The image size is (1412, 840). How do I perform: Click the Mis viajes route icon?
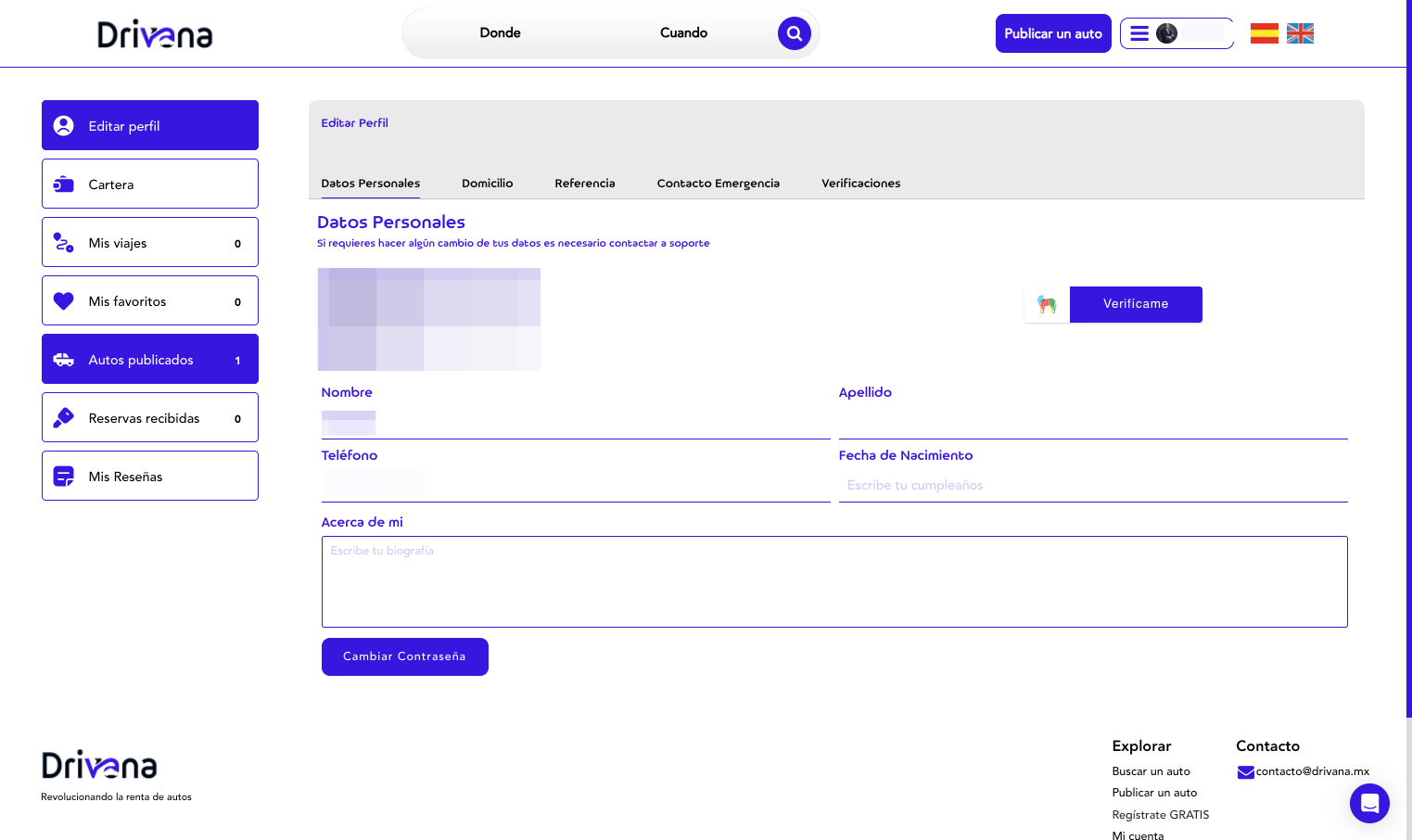coord(64,243)
